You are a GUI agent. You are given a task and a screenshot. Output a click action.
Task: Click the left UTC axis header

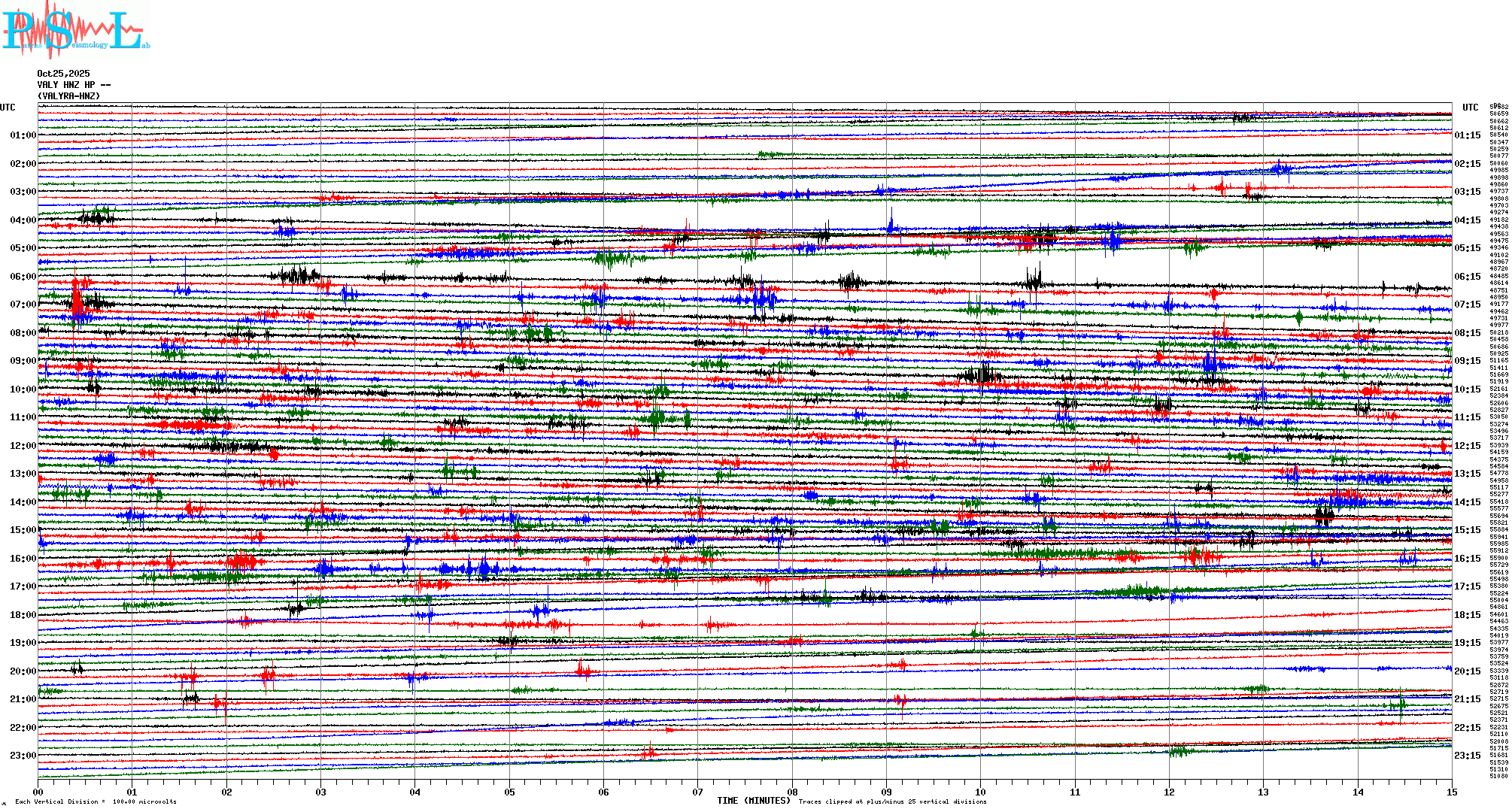click(8, 108)
